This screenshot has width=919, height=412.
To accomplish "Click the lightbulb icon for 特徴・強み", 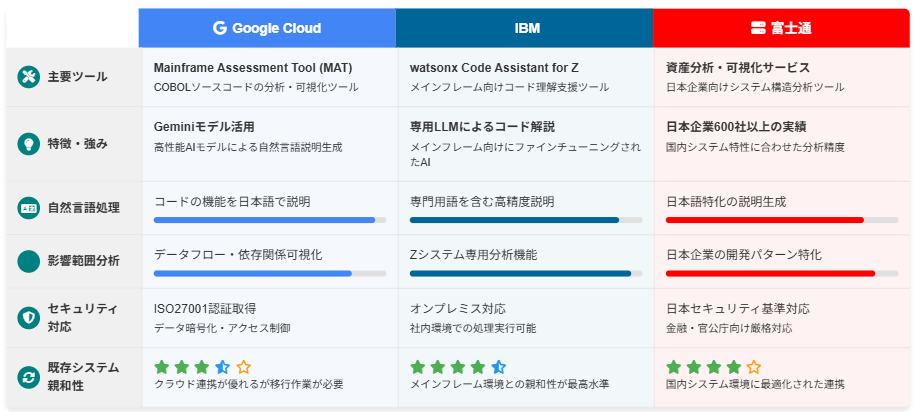I will [x=28, y=144].
